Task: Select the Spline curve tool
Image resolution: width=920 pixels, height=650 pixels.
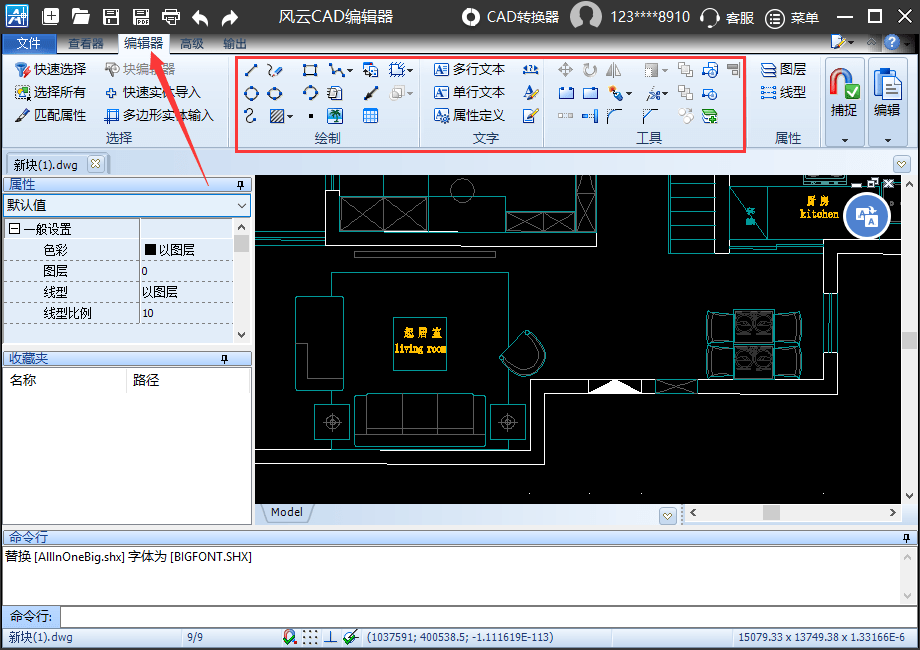Action: (251, 116)
